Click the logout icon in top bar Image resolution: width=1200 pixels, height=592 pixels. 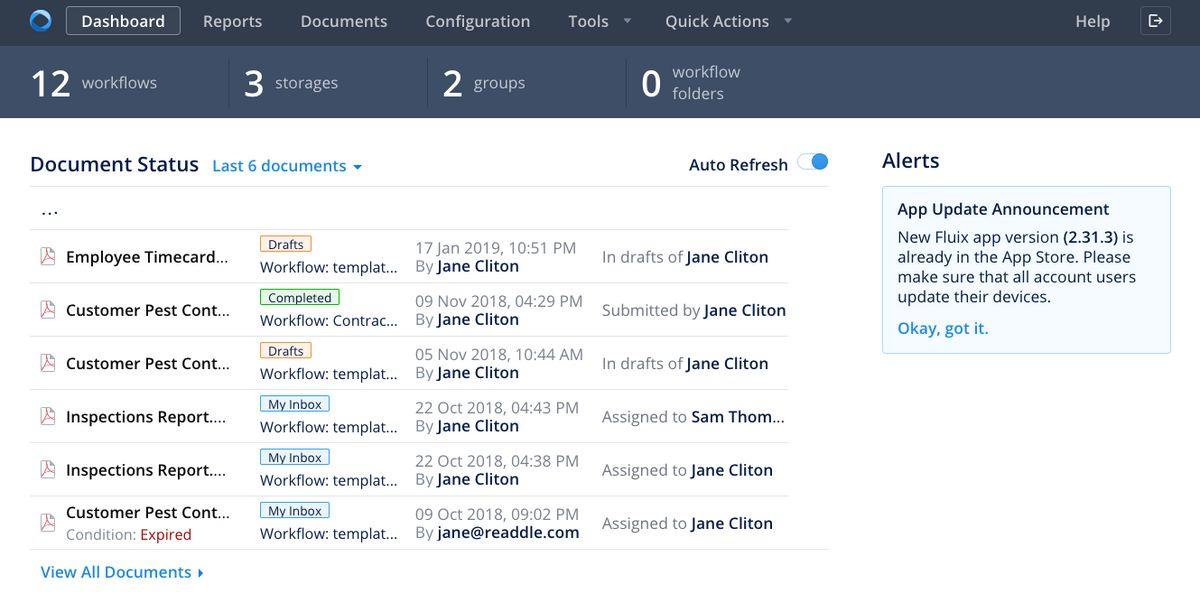click(x=1155, y=21)
